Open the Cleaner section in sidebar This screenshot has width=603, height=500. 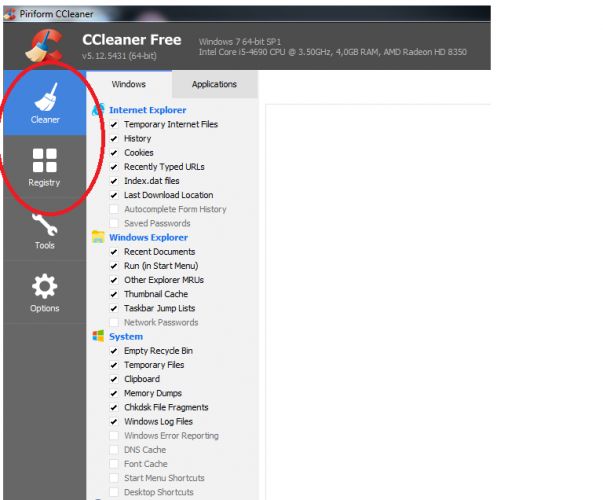coord(45,103)
